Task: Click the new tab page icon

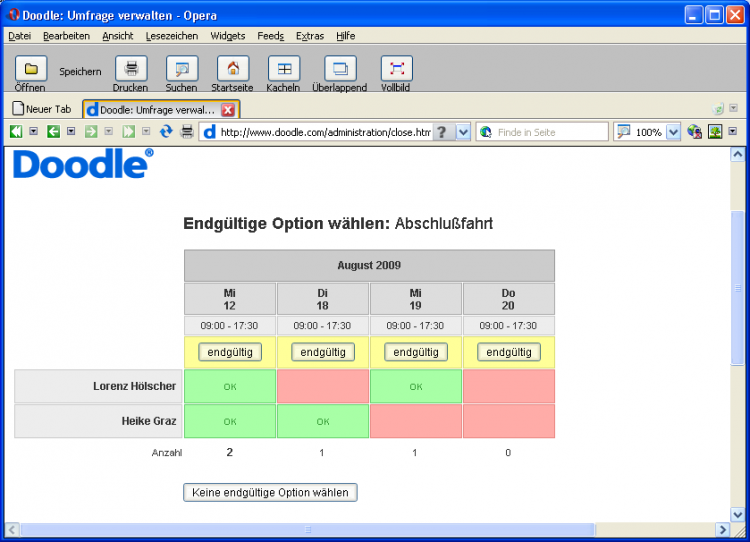Action: pos(18,109)
